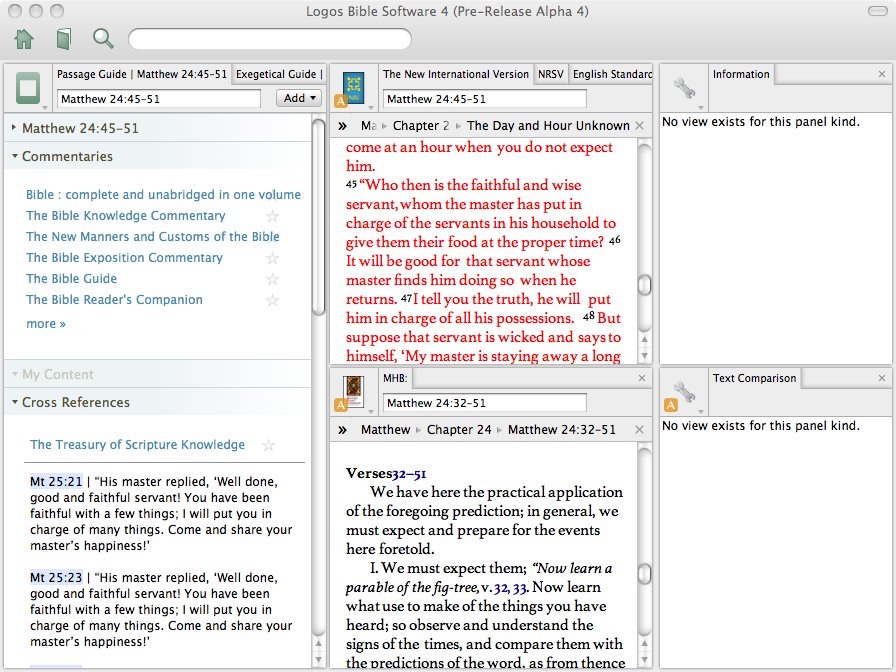Open The Bible Exposition Commentary link

pos(125,258)
